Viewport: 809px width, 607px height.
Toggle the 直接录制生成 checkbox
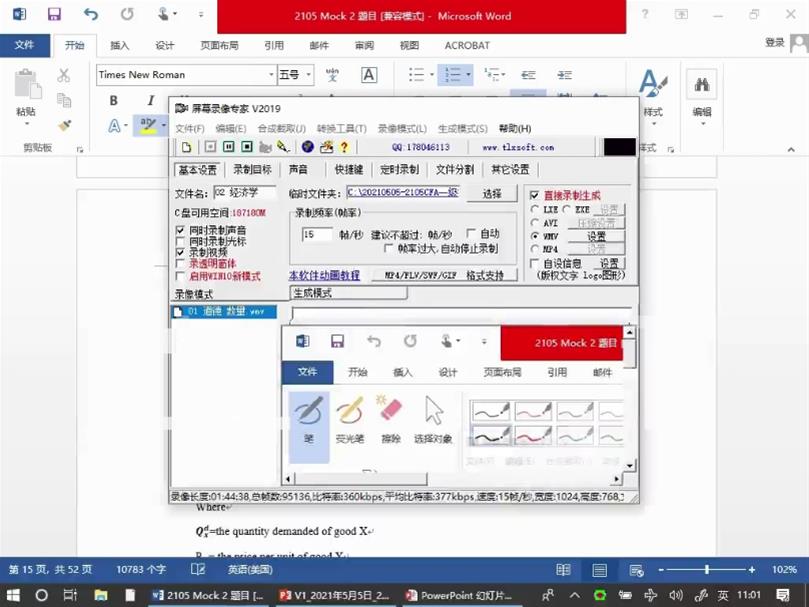pos(535,195)
